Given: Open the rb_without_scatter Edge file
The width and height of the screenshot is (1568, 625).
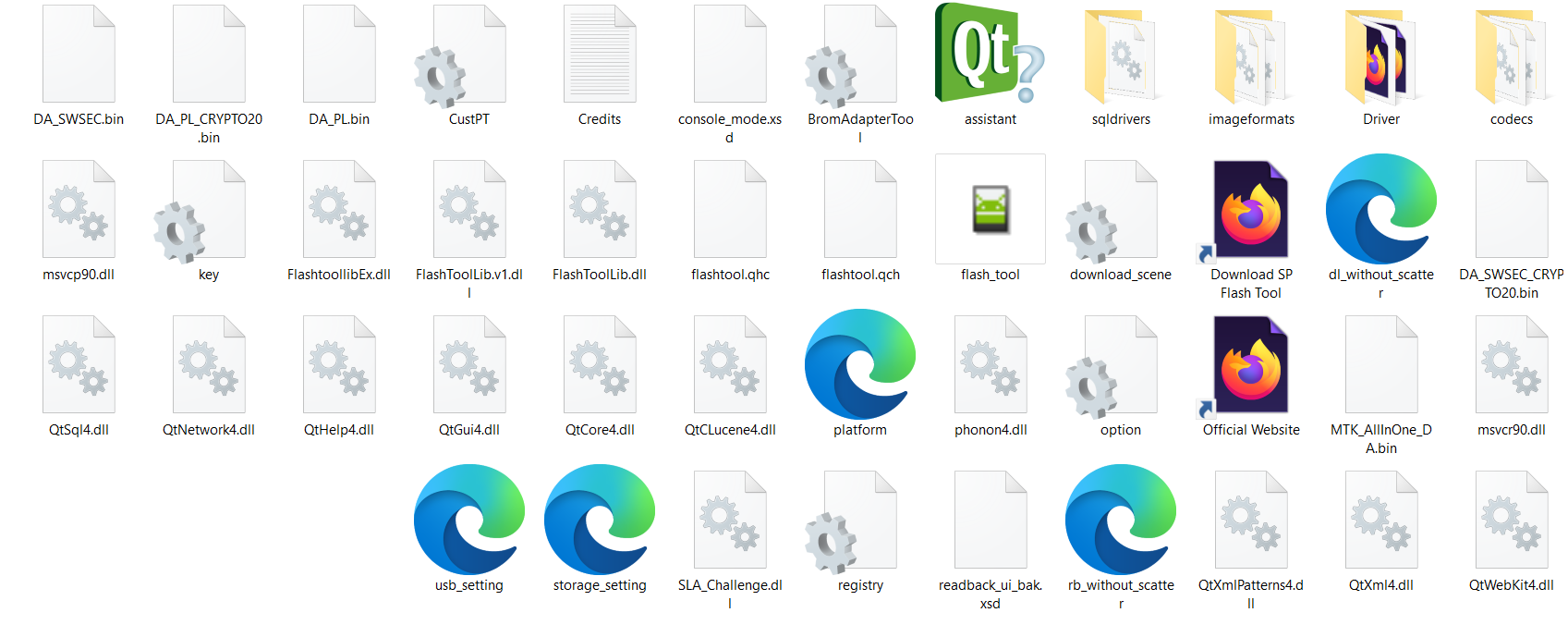Looking at the screenshot, I should [x=1121, y=520].
